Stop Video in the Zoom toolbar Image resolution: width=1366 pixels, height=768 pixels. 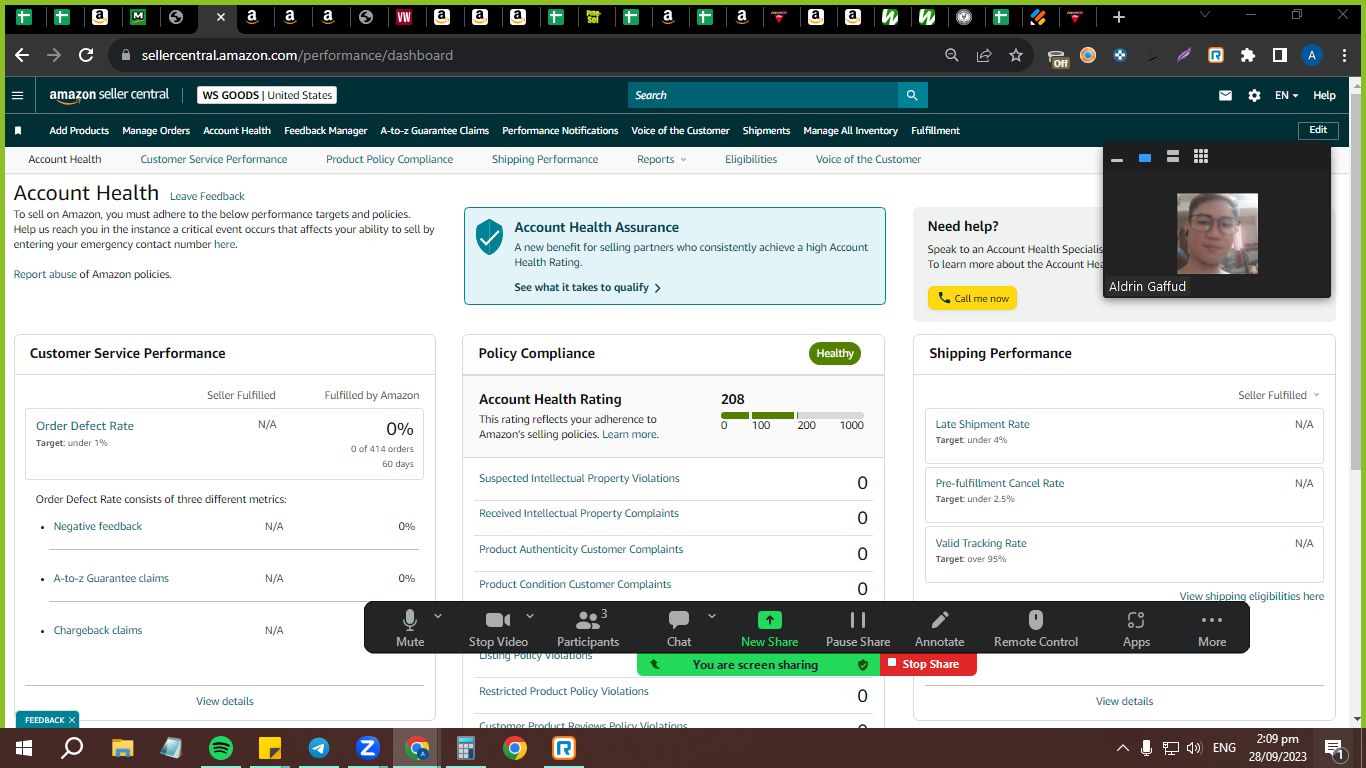click(498, 627)
